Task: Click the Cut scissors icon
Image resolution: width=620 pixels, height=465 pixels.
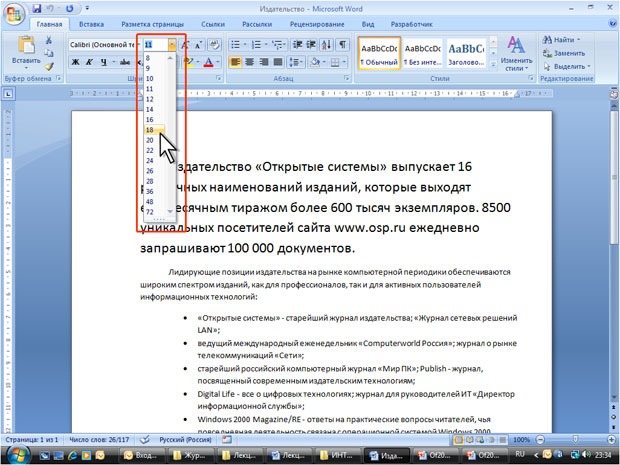Action: [x=49, y=40]
